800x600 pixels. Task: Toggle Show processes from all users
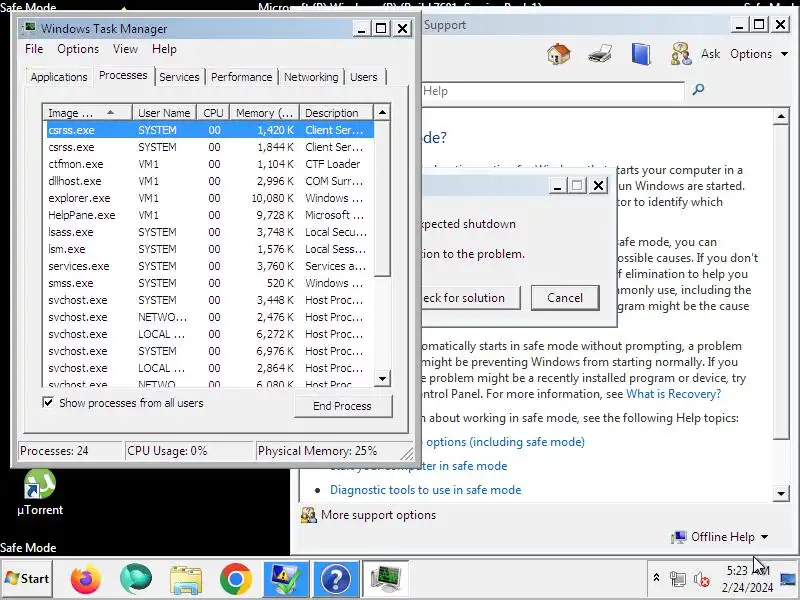click(48, 403)
